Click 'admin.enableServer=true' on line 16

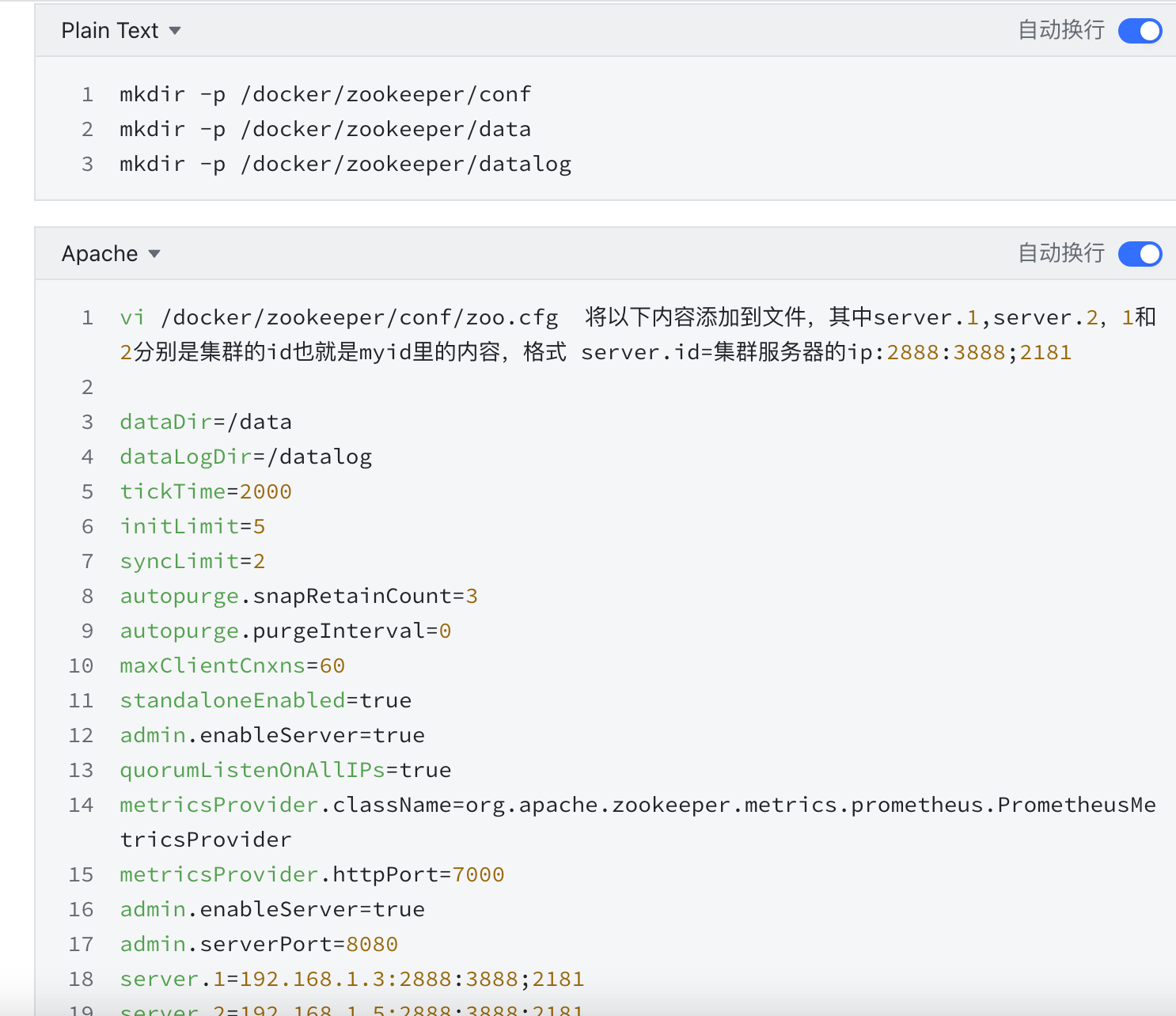[272, 909]
